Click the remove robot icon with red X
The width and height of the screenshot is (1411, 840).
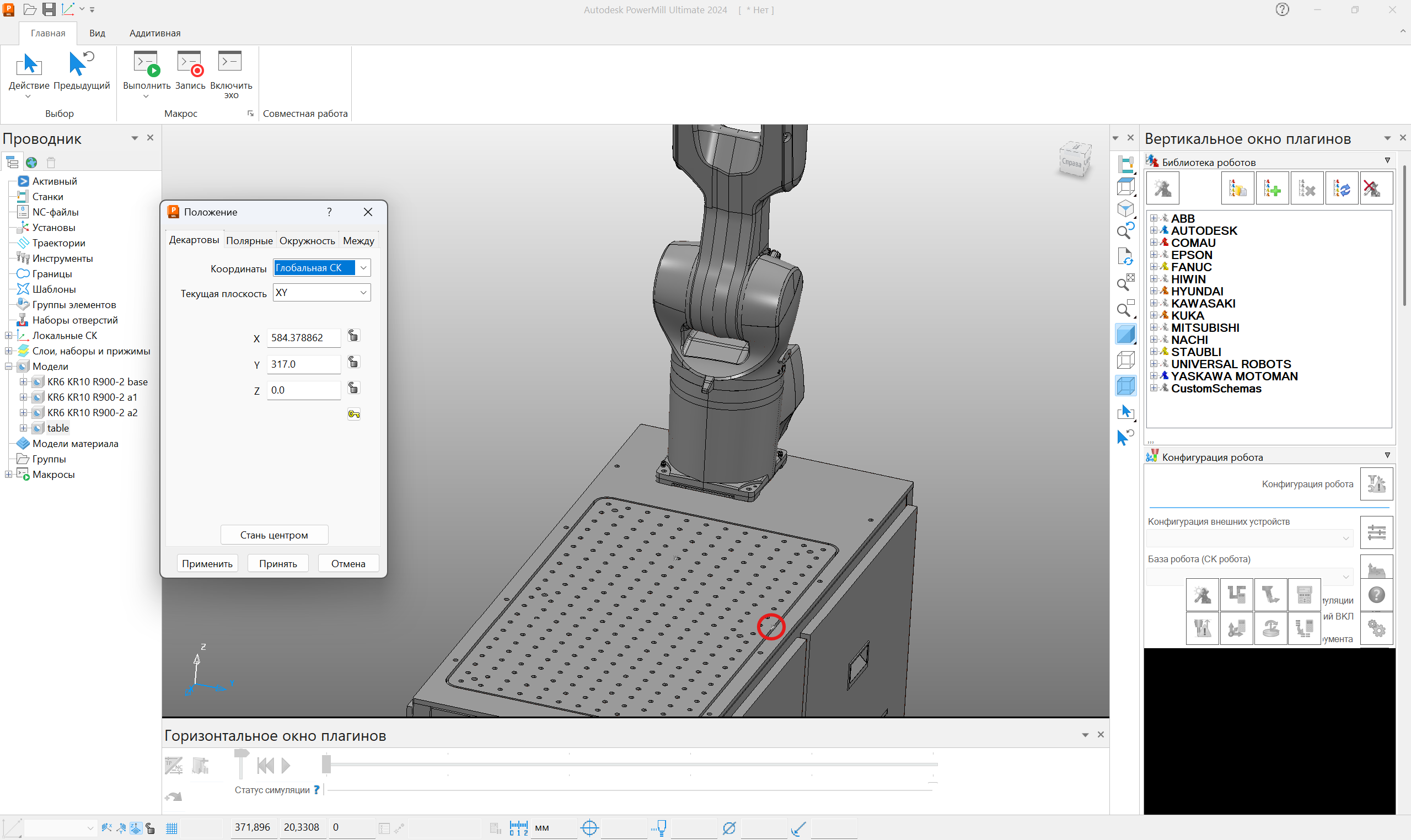point(1376,189)
